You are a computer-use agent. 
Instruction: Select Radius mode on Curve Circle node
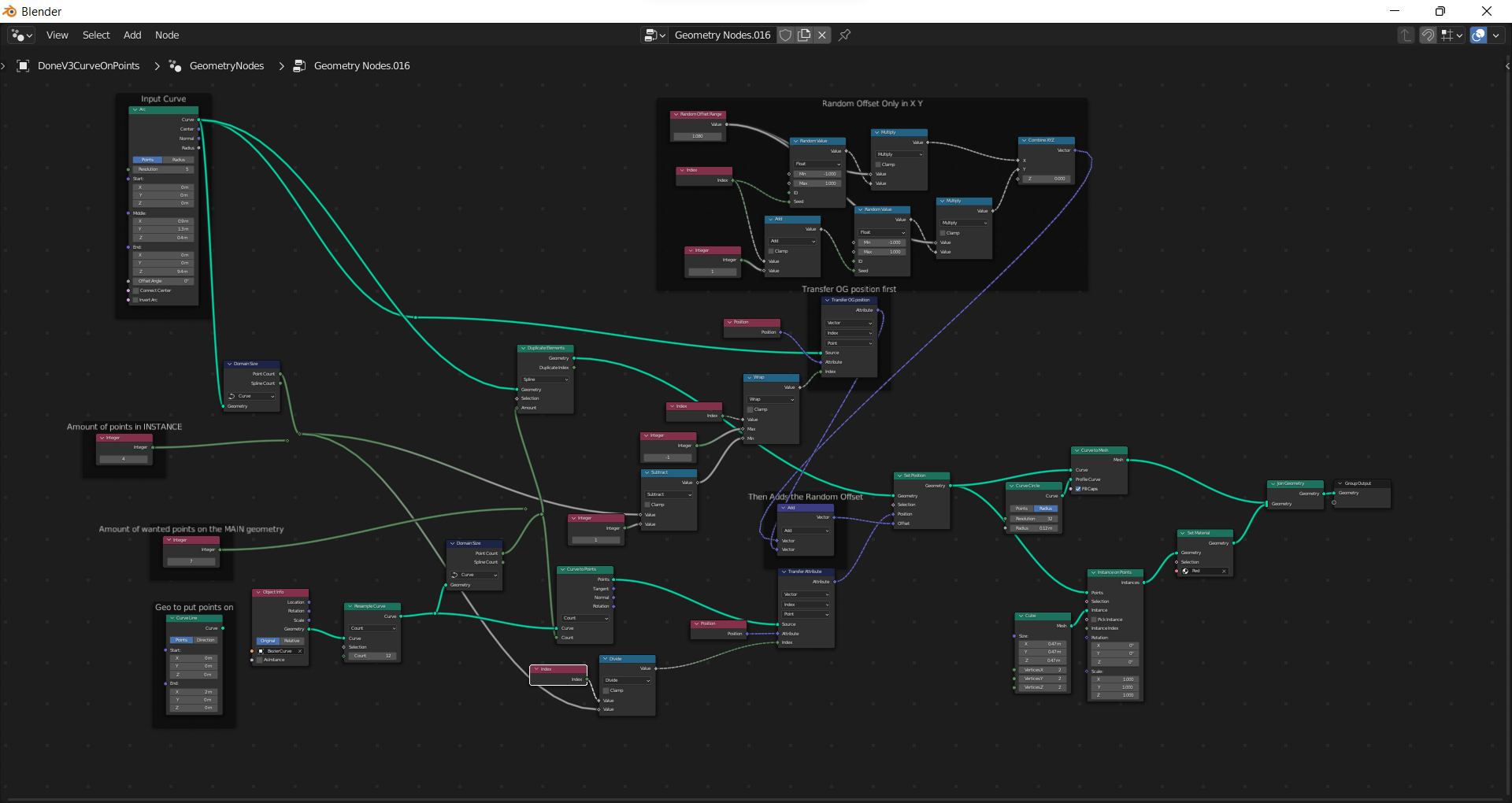point(1046,509)
